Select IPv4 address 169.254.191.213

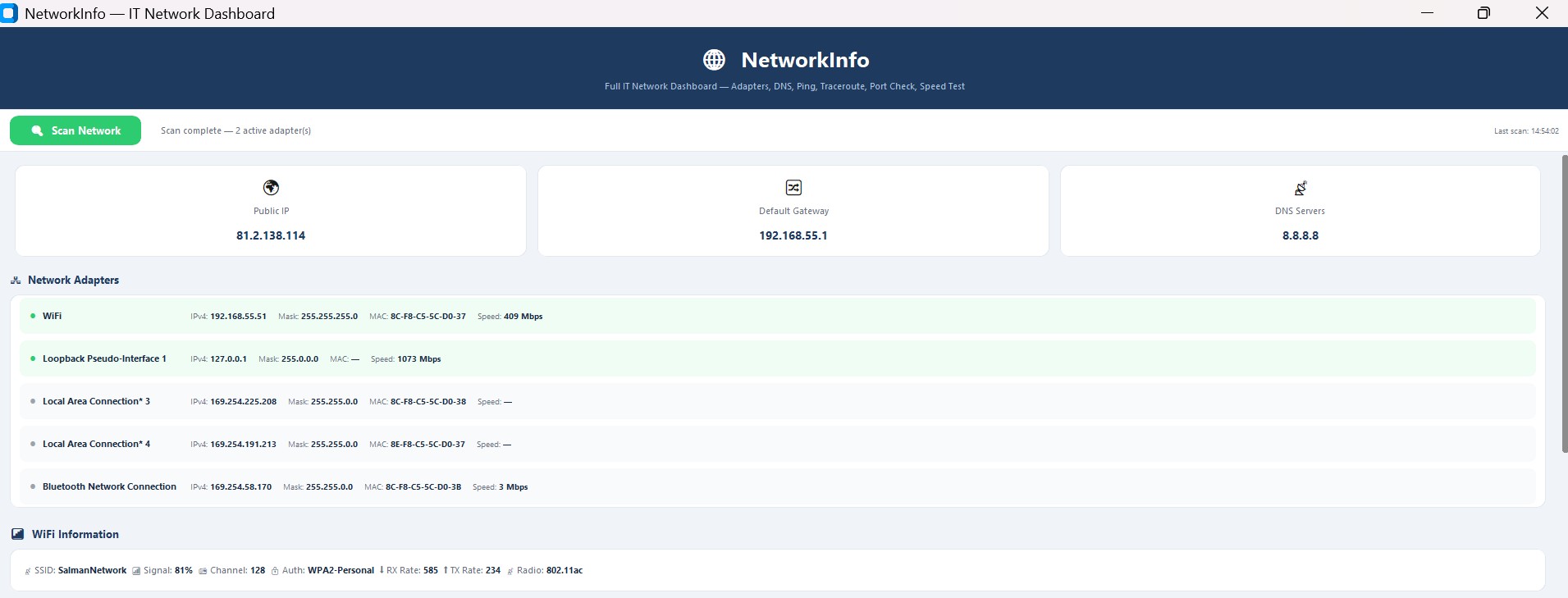click(243, 444)
